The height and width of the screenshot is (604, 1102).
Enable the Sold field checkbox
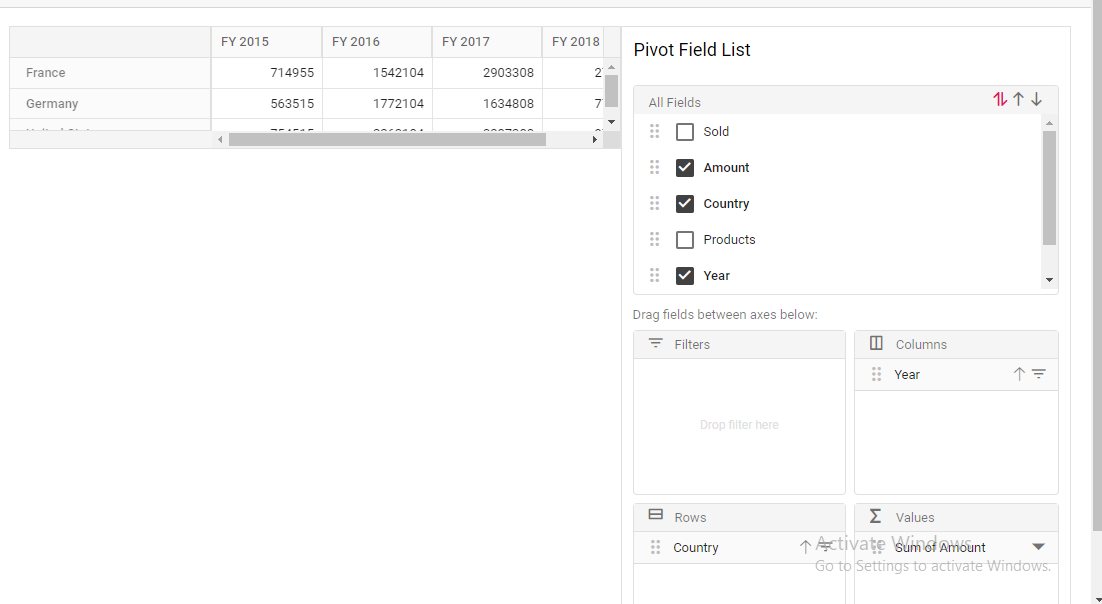pos(685,131)
